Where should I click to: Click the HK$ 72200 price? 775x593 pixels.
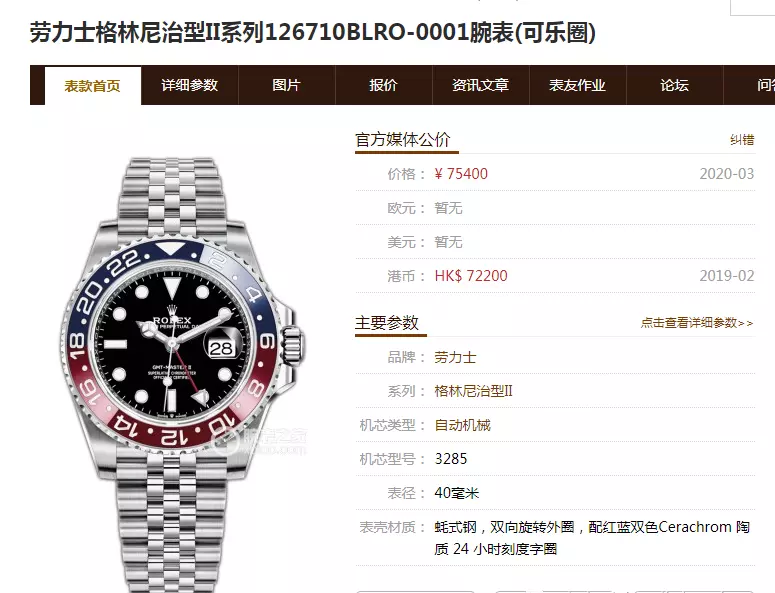click(471, 276)
